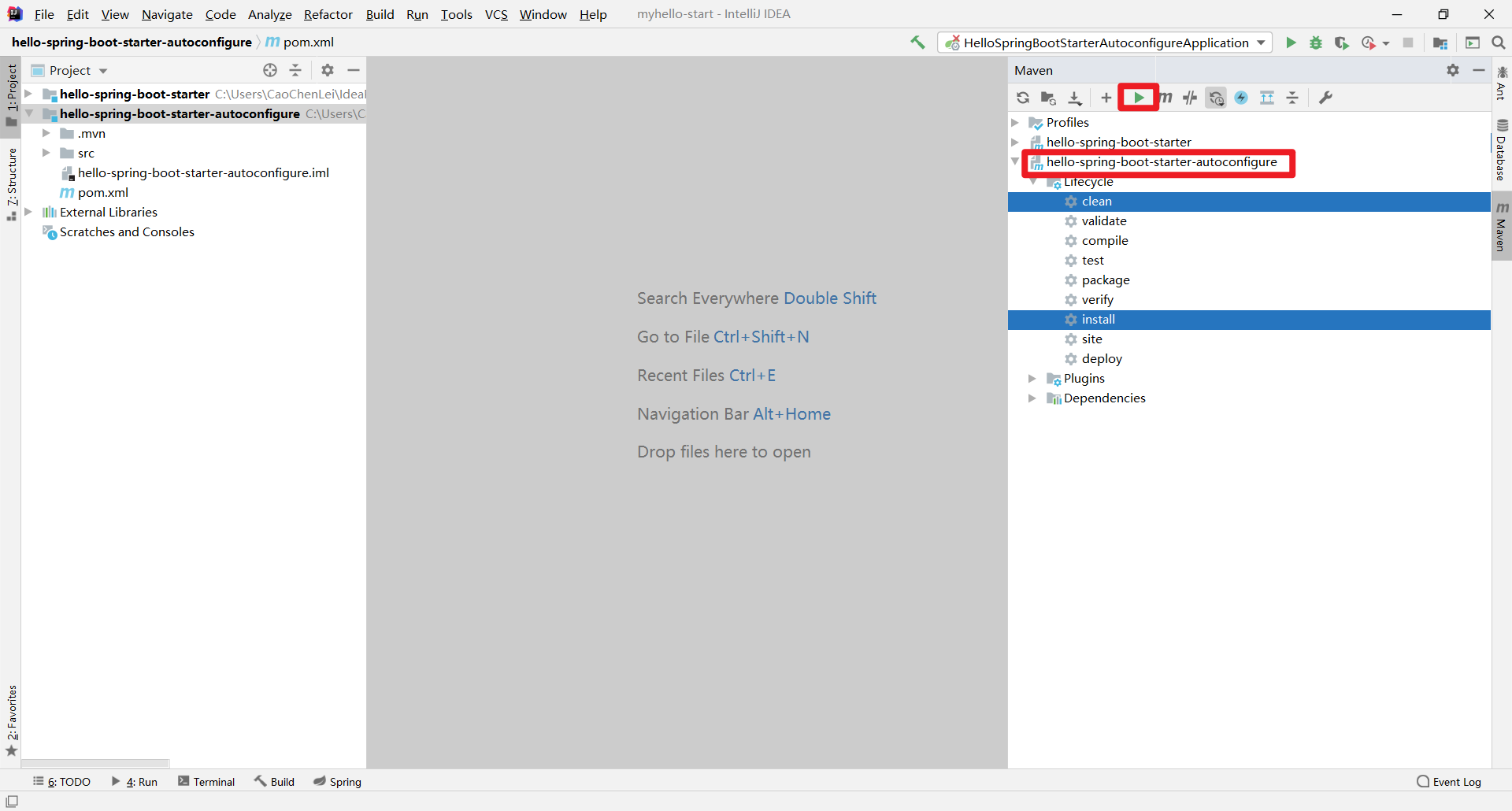Toggle Skip Tests mode lightning icon

tap(1242, 98)
